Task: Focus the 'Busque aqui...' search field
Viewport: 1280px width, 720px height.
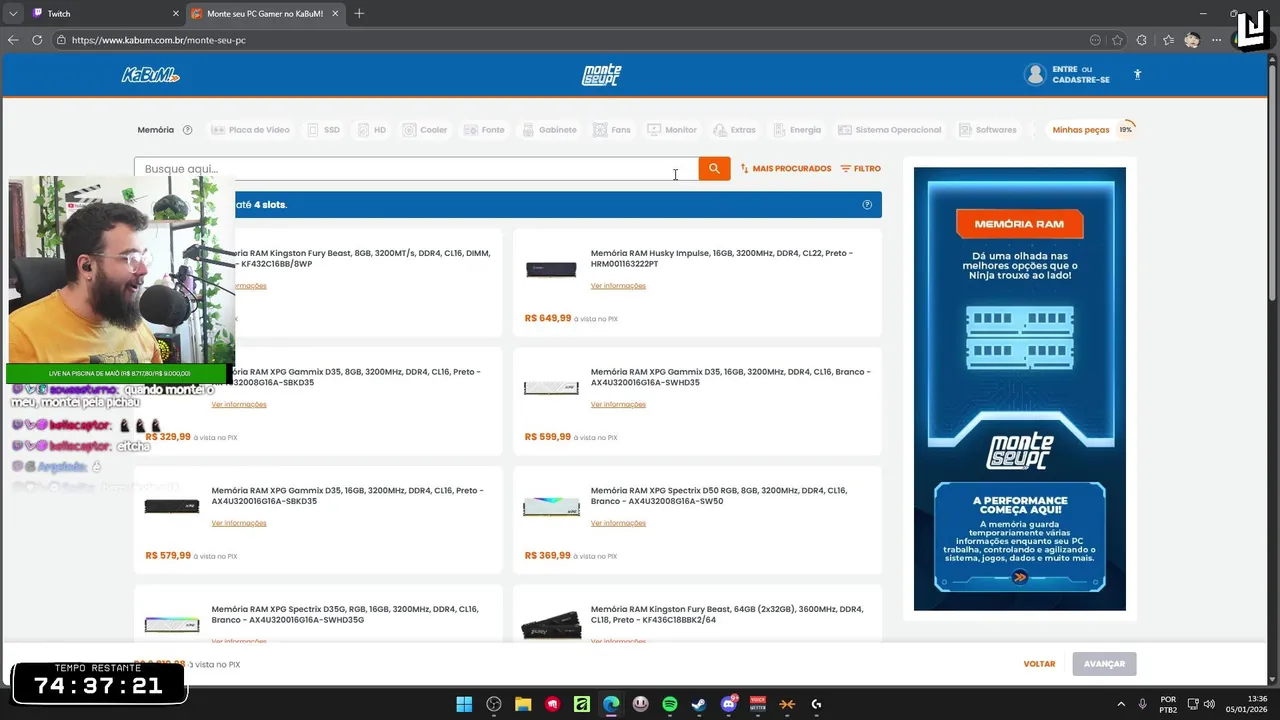Action: pyautogui.click(x=416, y=169)
